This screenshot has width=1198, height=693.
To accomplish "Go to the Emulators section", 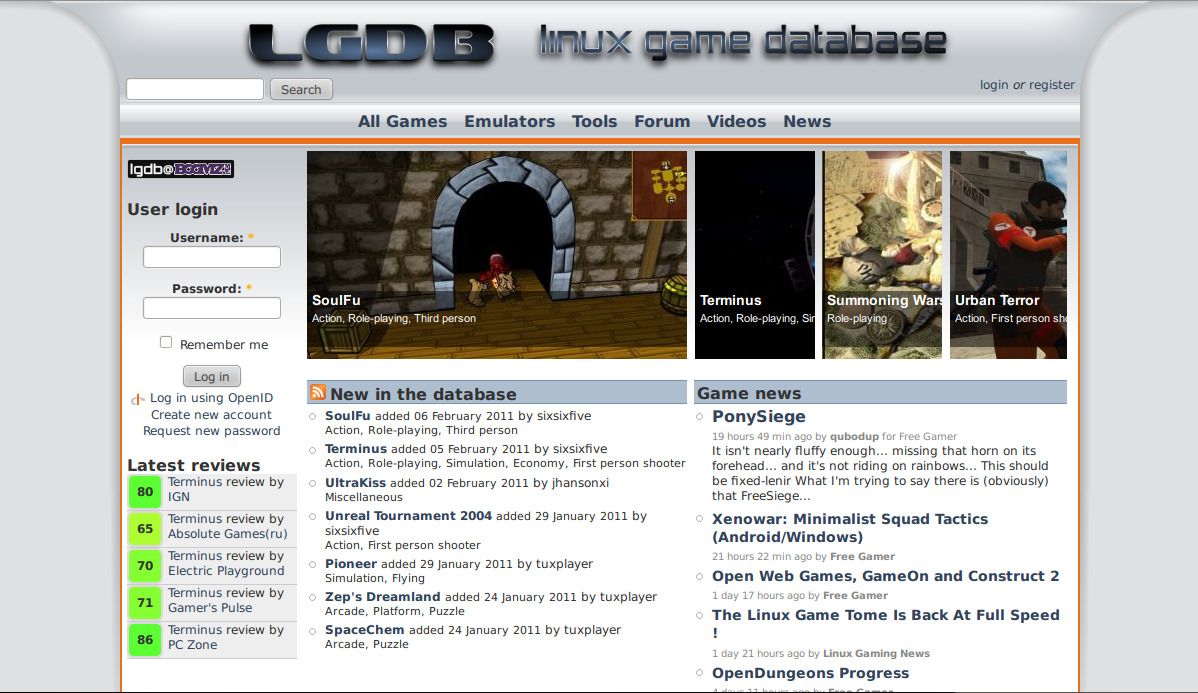I will 509,121.
